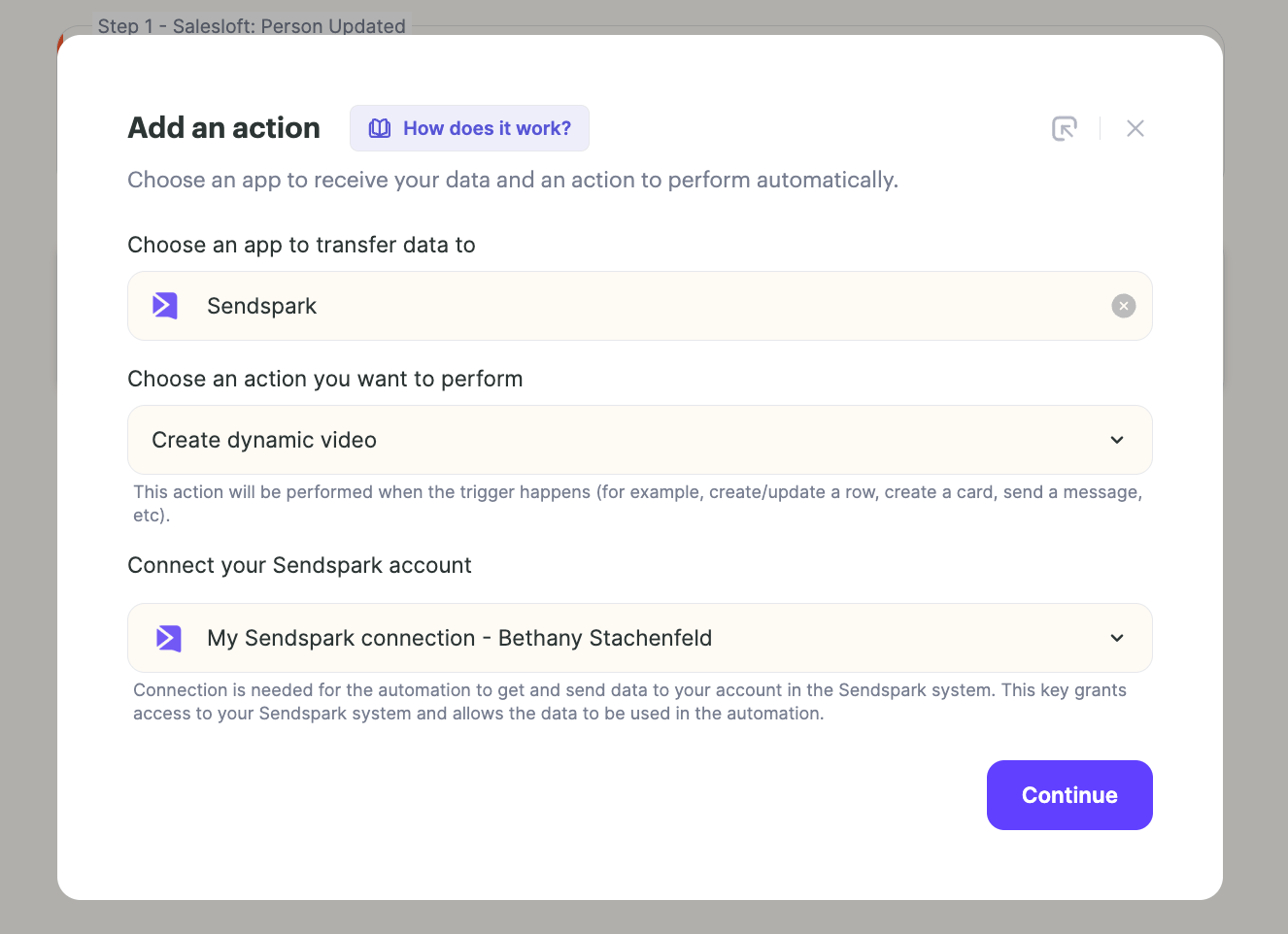Click 'Choose an app to transfer data to' label

click(x=301, y=245)
